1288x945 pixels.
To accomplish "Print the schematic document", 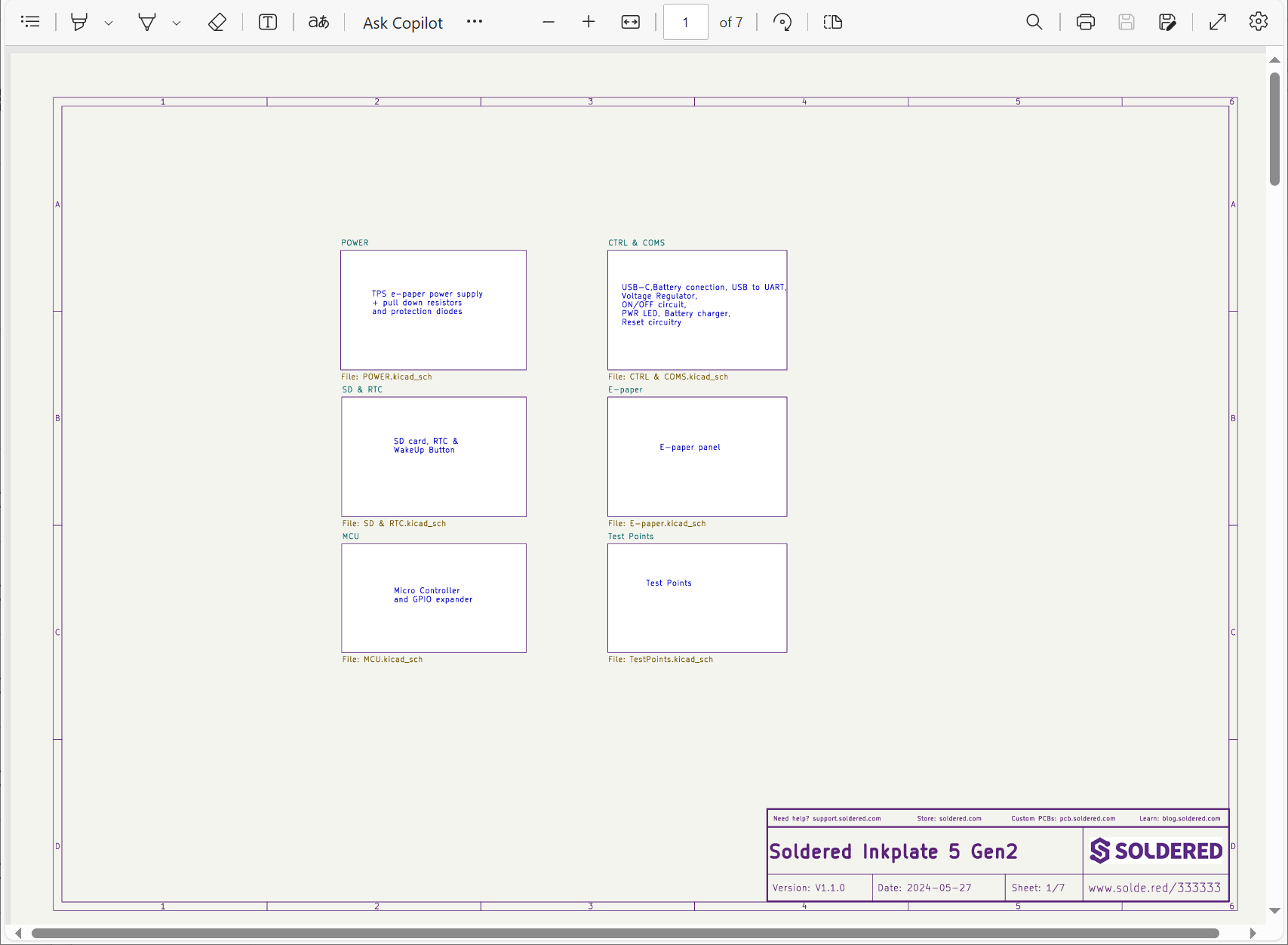I will [x=1085, y=22].
